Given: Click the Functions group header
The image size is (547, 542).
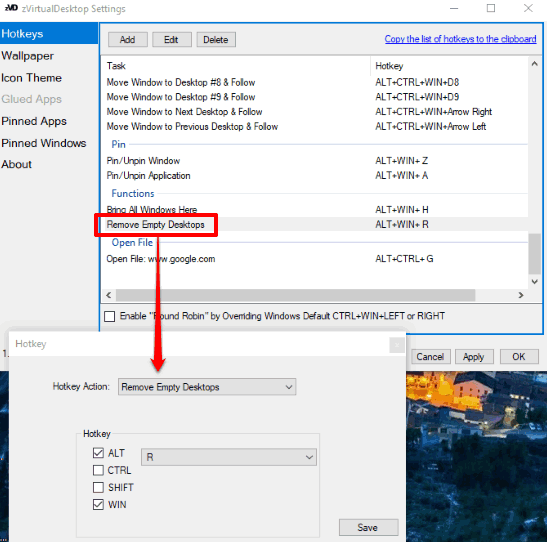Looking at the screenshot, I should click(x=133, y=193).
